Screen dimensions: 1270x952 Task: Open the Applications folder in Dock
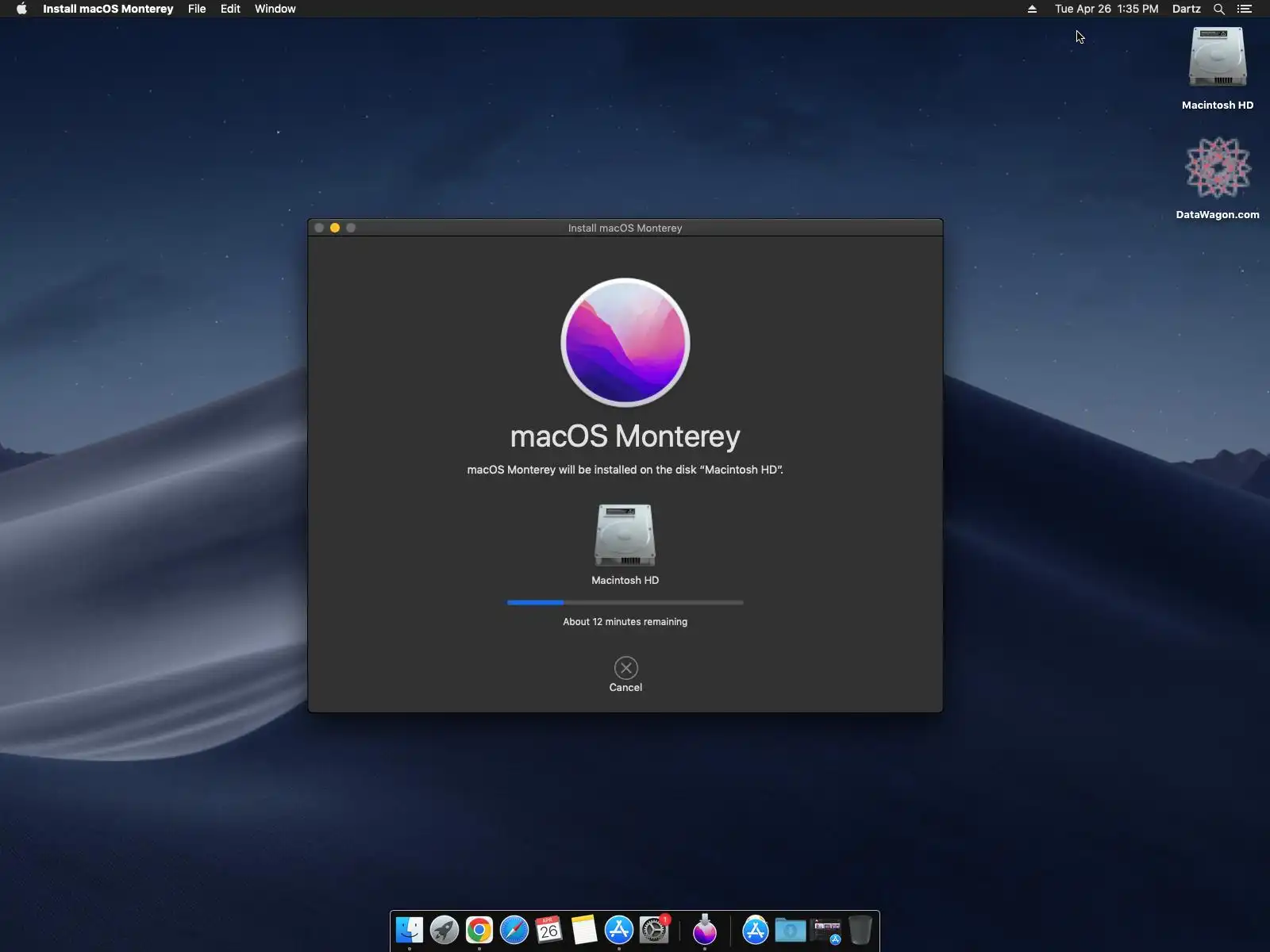[x=756, y=930]
